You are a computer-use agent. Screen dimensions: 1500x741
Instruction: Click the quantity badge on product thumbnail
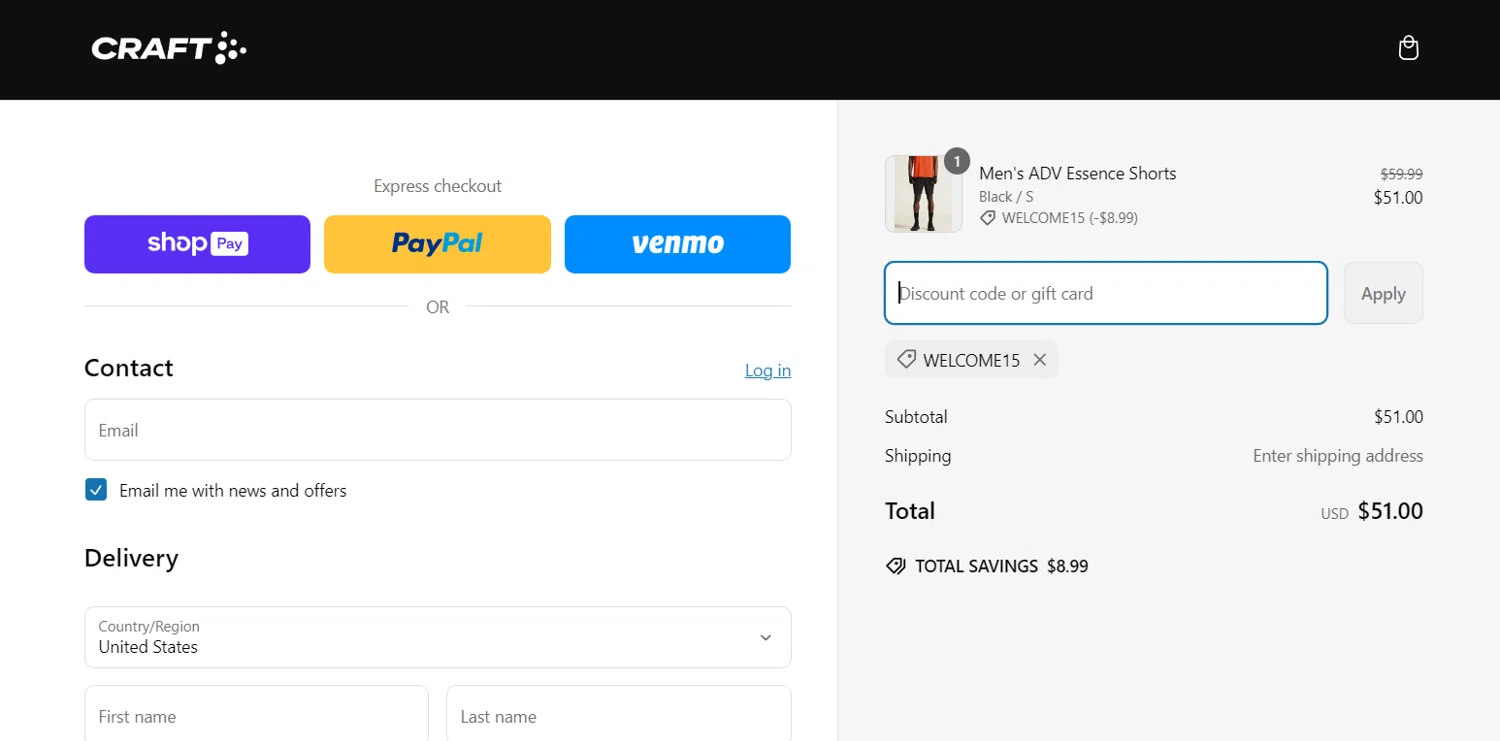point(957,161)
